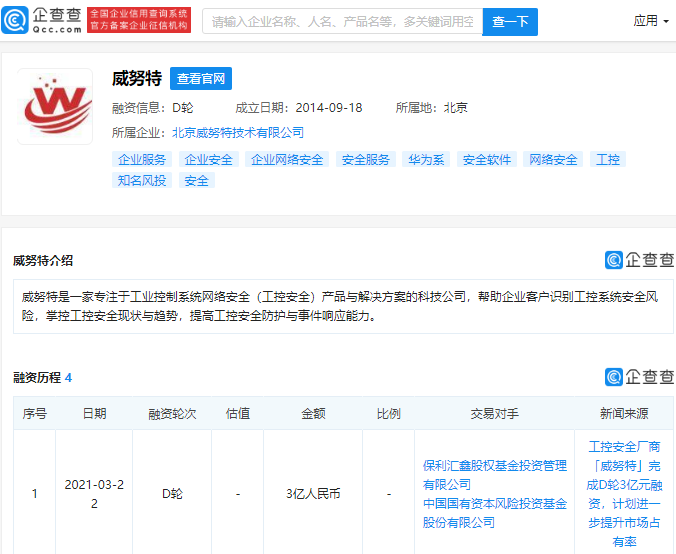The width and height of the screenshot is (676, 554).
Task: Click the 威努特 company logo thumbnail
Action: 55,106
